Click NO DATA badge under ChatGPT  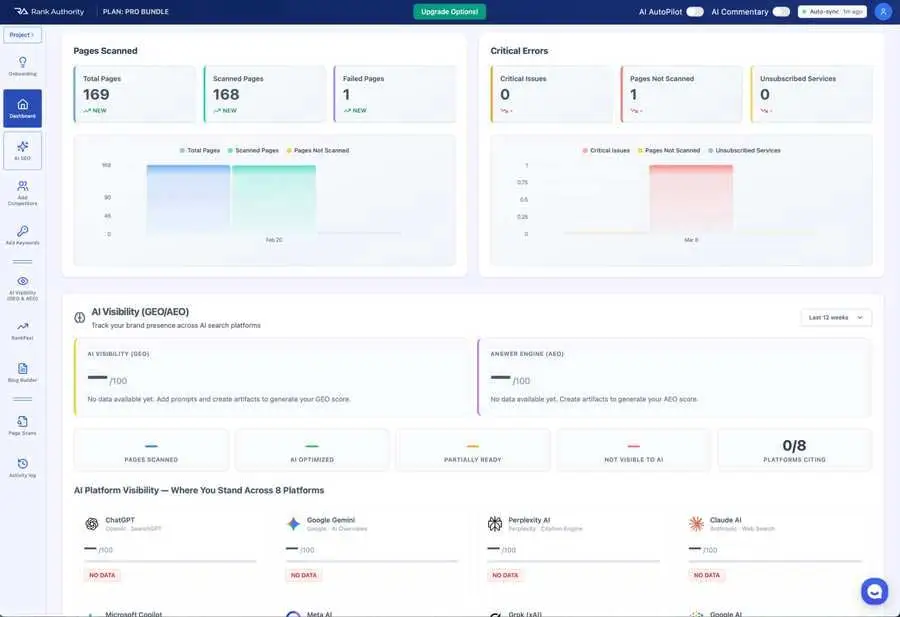pyautogui.click(x=102, y=575)
